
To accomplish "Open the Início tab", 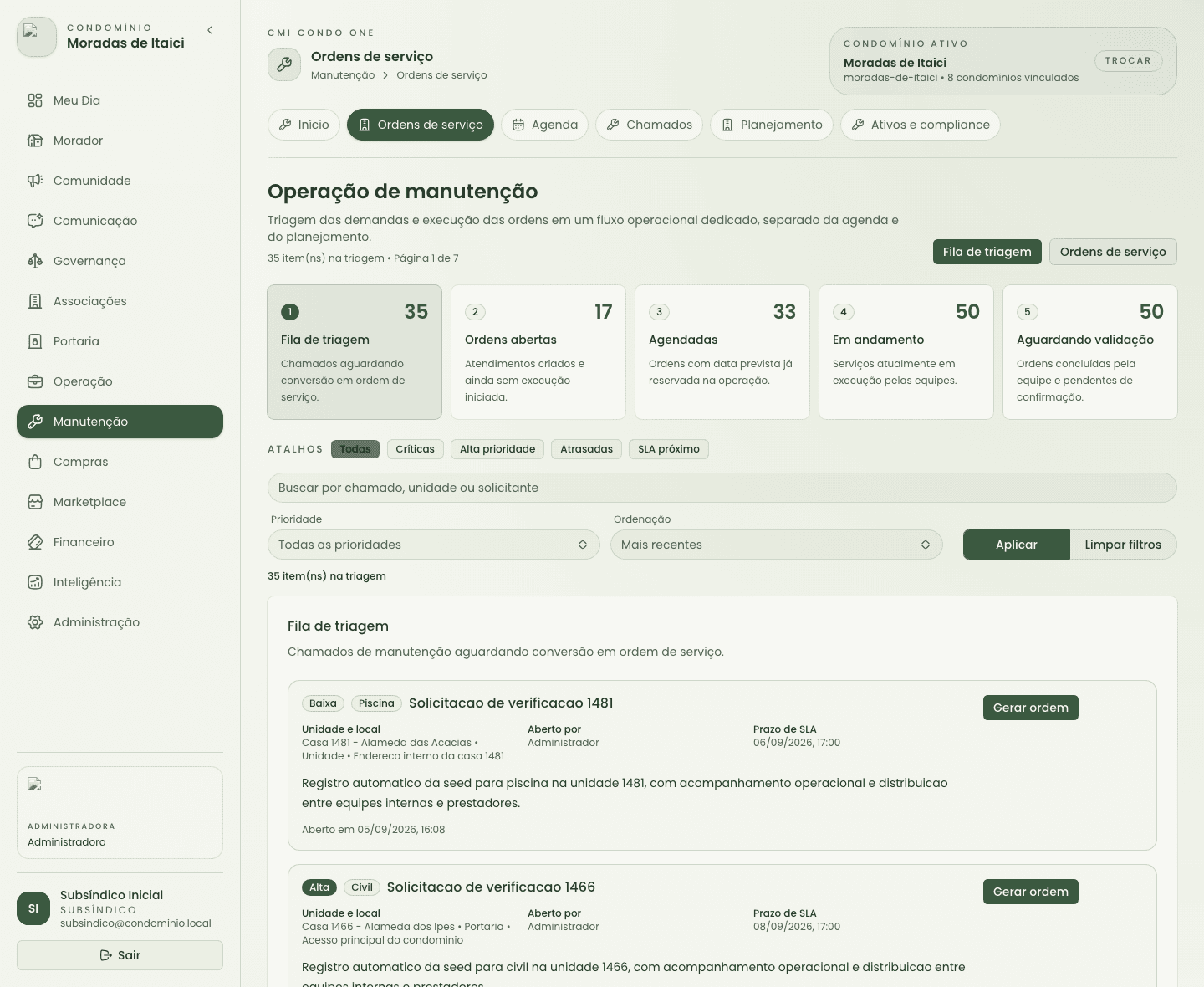I will click(304, 125).
